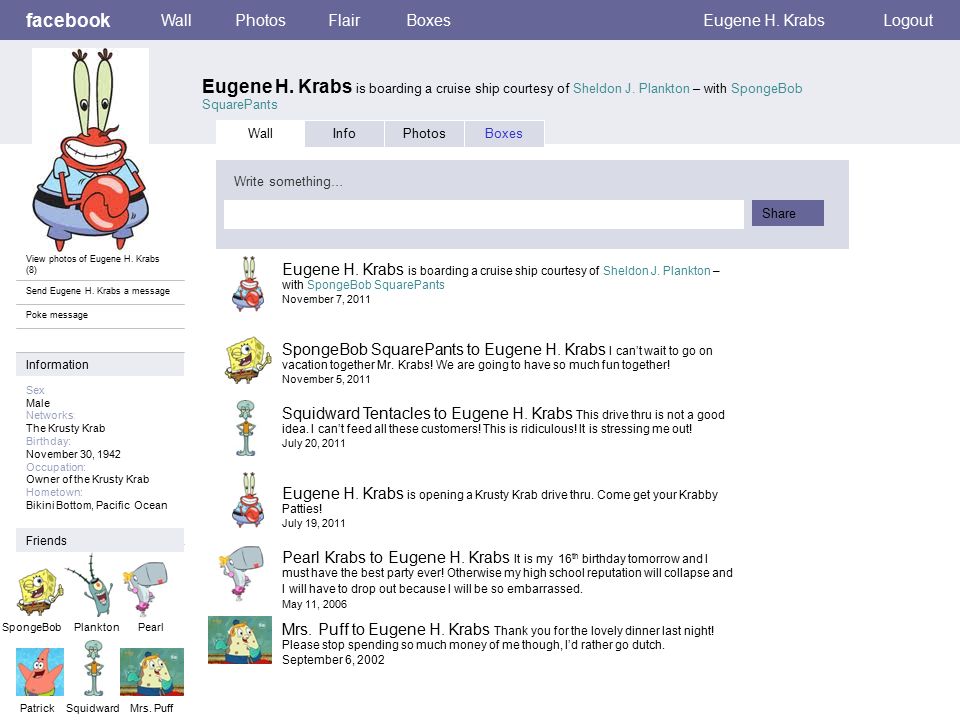960x720 pixels.
Task: Click Mr. Krabs avatar on July 19 post
Action: (248, 500)
